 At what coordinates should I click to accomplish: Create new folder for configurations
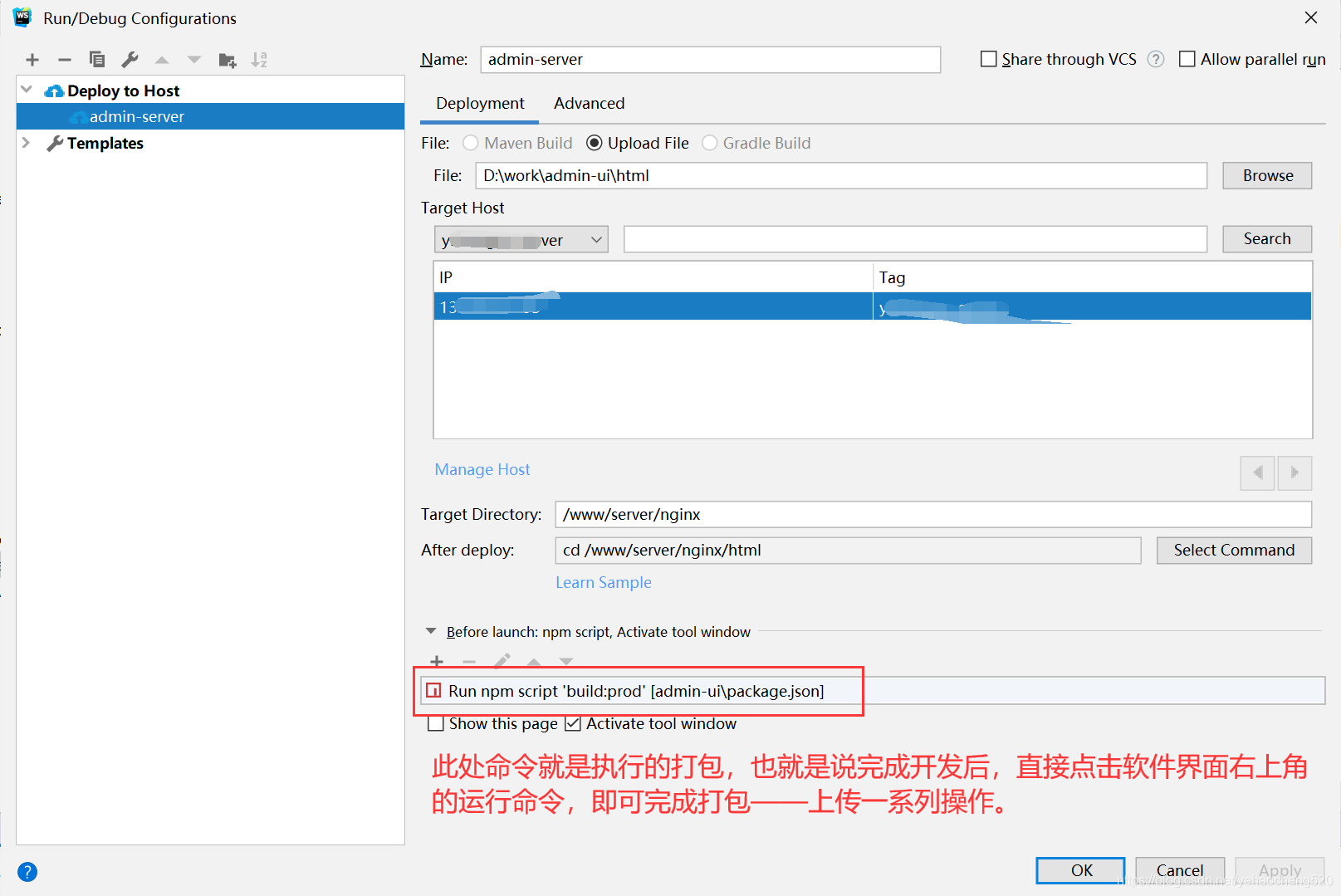click(x=227, y=60)
